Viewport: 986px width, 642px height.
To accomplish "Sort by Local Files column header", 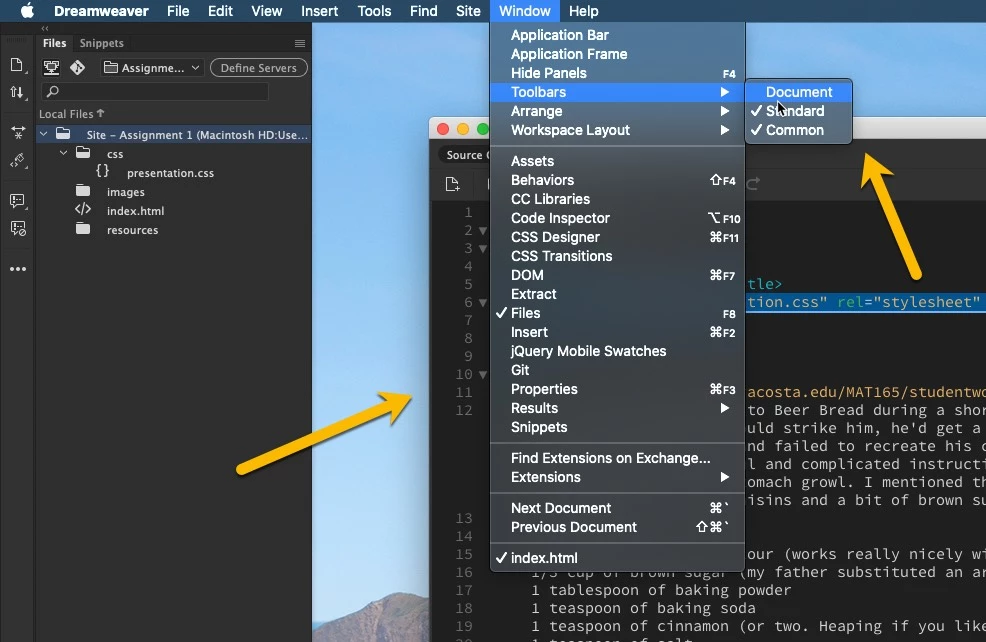I will click(x=71, y=114).
